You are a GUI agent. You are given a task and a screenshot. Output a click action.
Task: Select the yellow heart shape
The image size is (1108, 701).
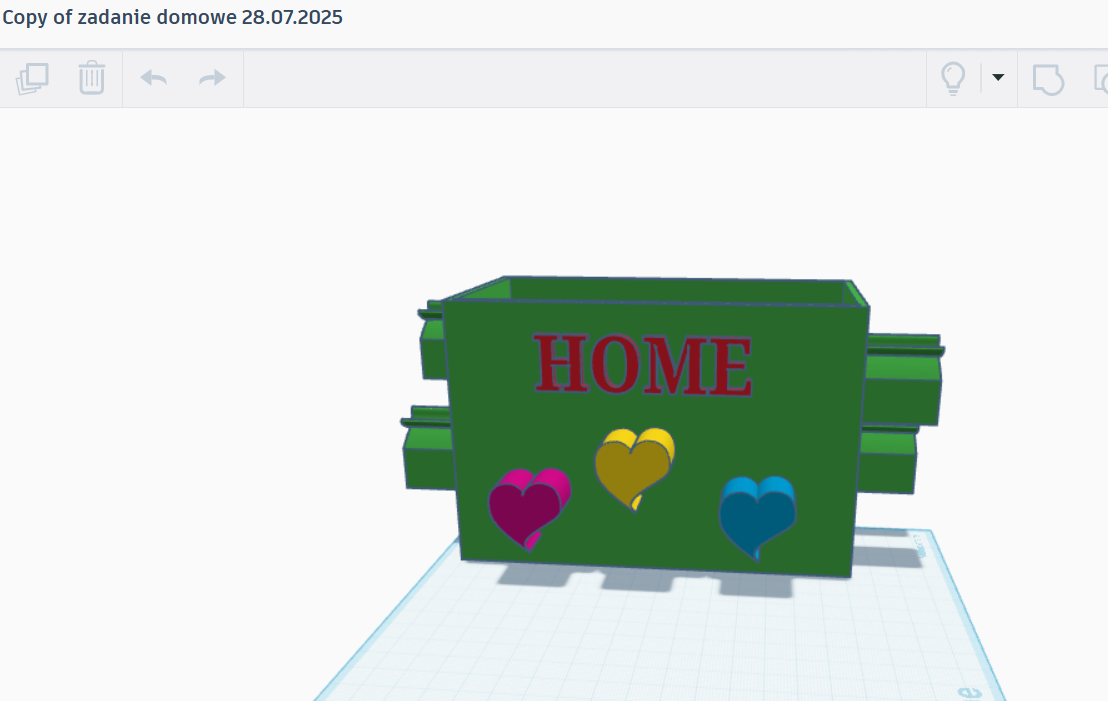tap(634, 467)
